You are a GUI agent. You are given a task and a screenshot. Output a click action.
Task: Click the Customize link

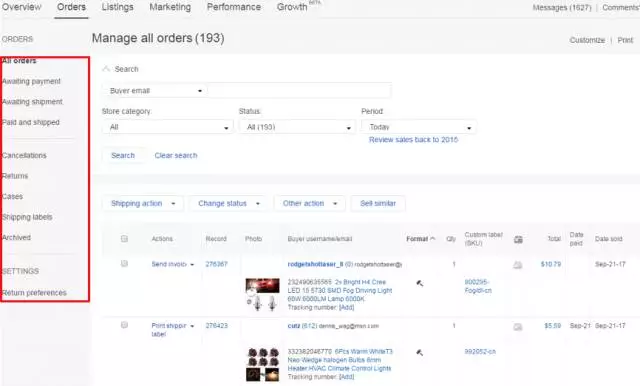click(x=587, y=40)
